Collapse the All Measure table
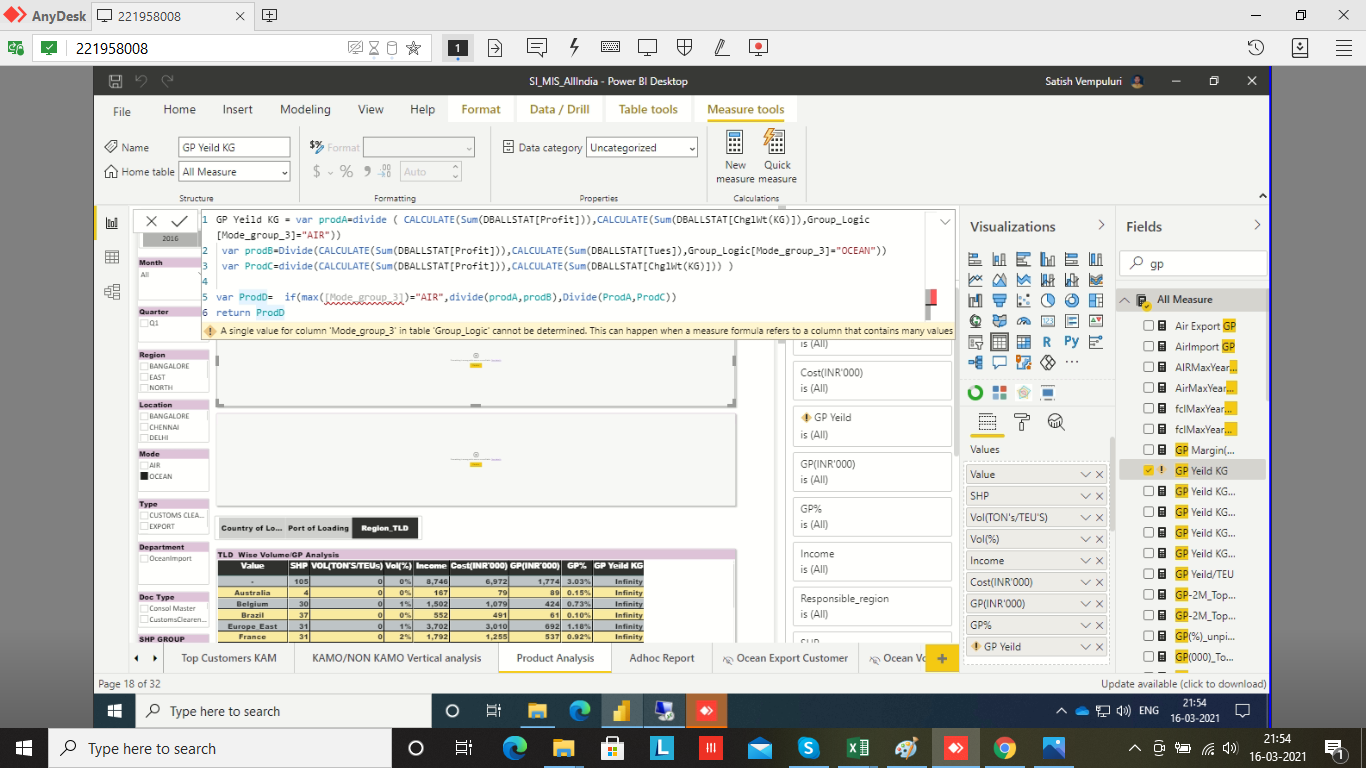The image size is (1366, 768). pyautogui.click(x=1125, y=300)
